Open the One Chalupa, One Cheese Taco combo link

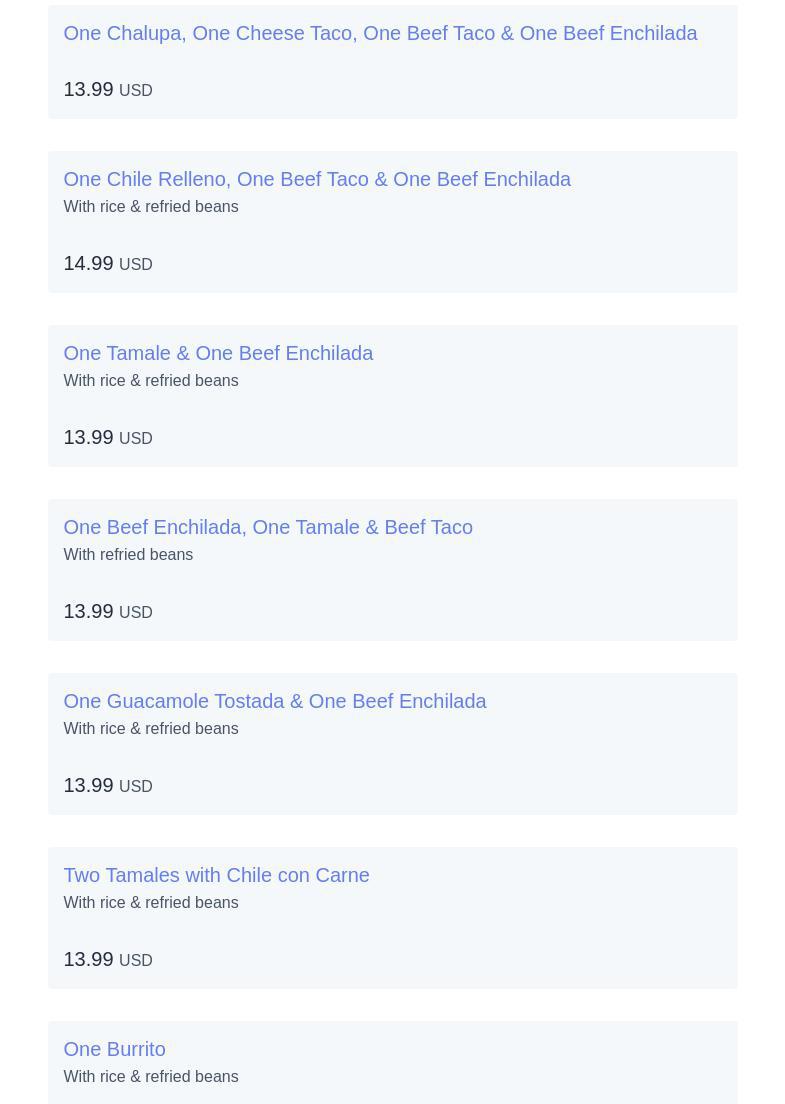pyautogui.click(x=380, y=33)
